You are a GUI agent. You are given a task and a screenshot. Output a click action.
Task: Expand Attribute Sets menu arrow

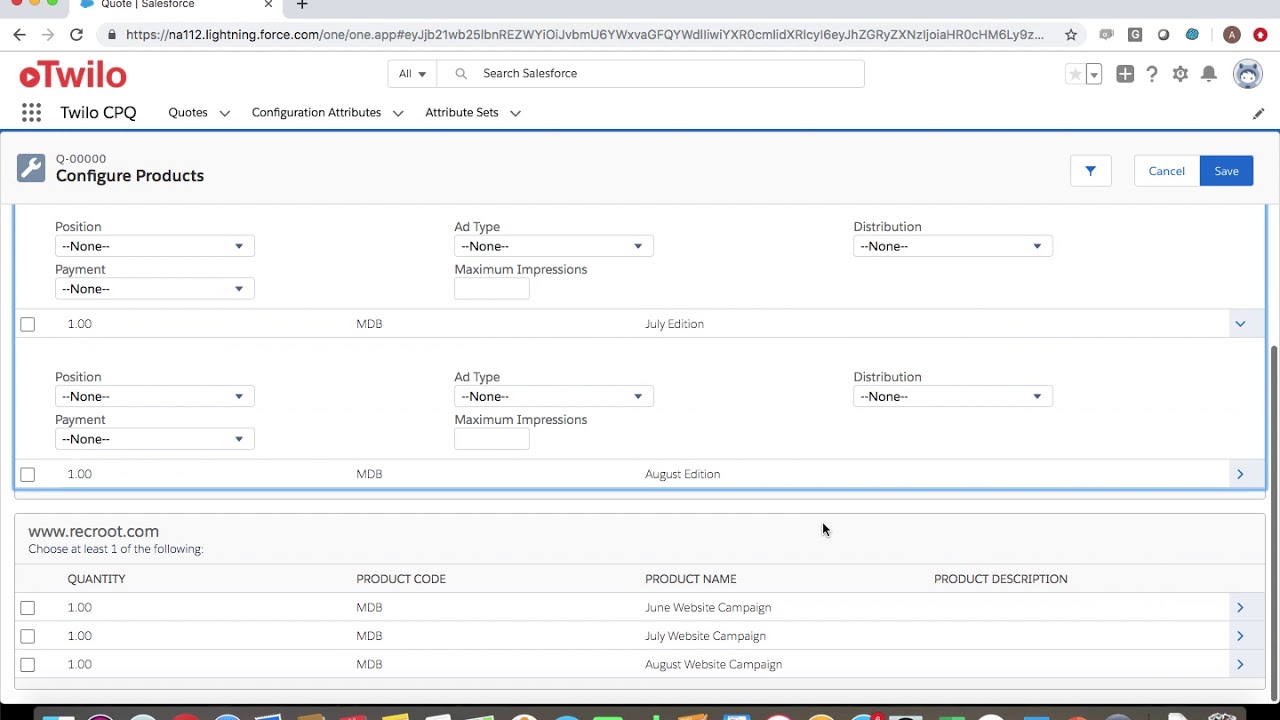point(515,114)
